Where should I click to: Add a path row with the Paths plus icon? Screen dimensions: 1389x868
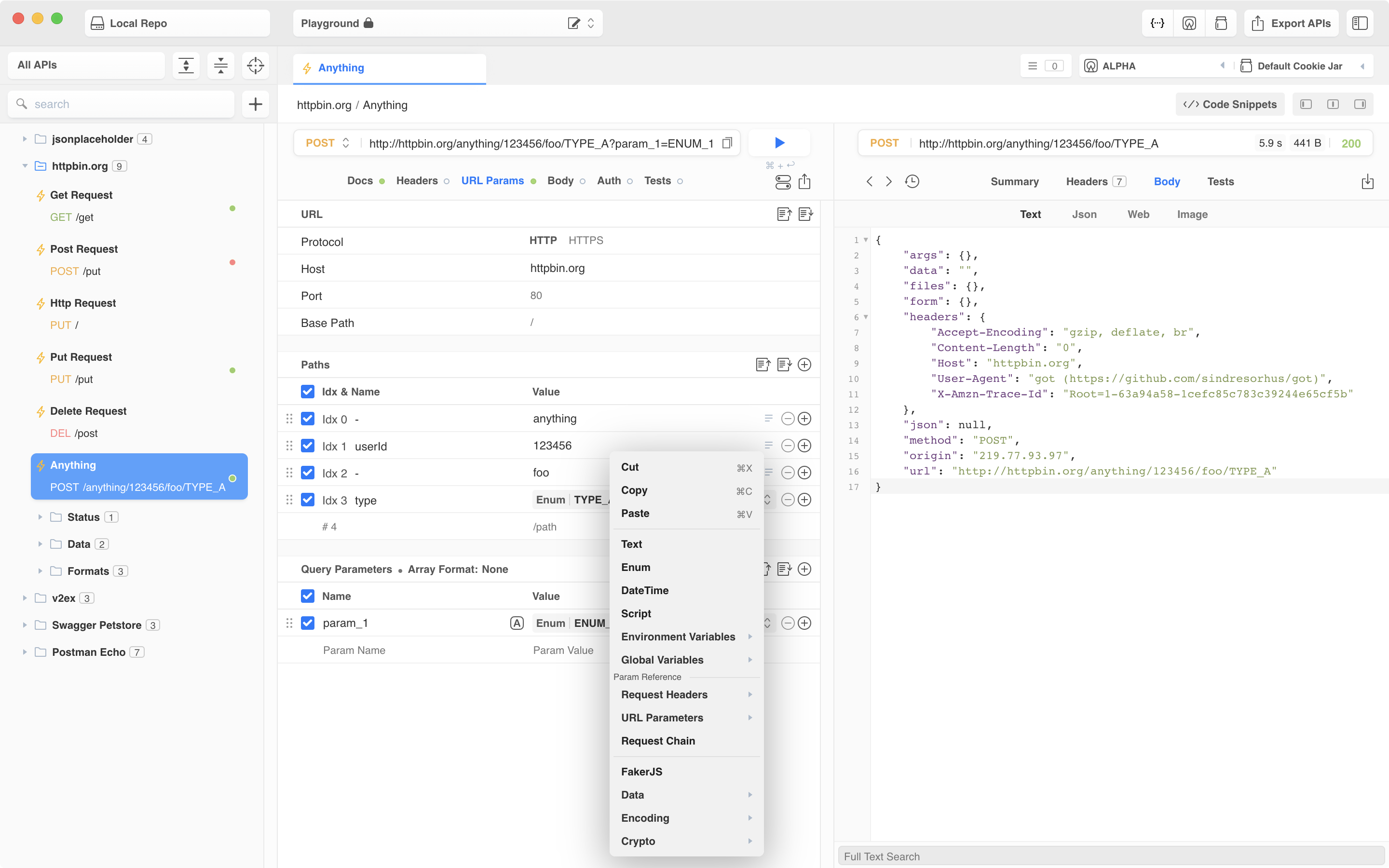804,365
